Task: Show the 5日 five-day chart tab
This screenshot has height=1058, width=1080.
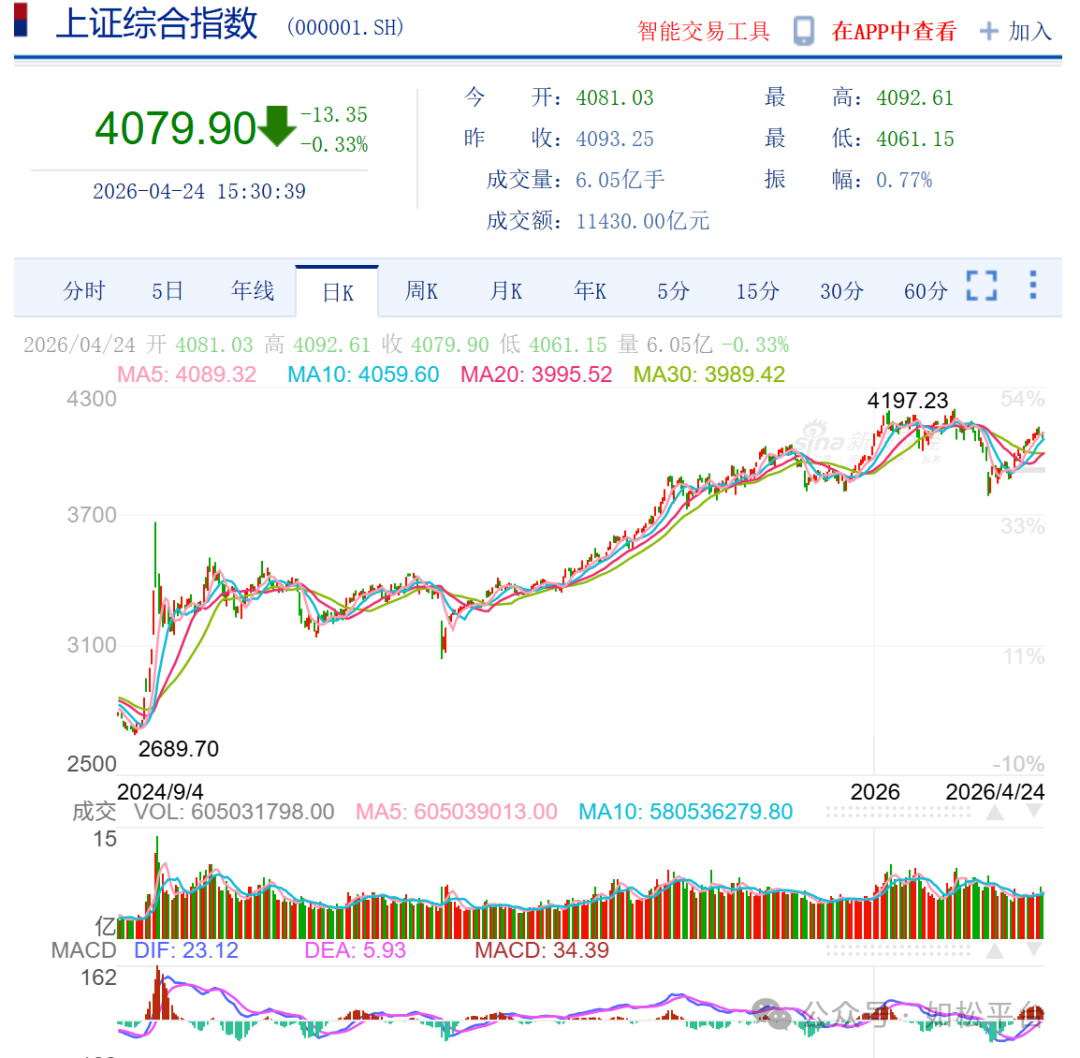Action: (168, 291)
